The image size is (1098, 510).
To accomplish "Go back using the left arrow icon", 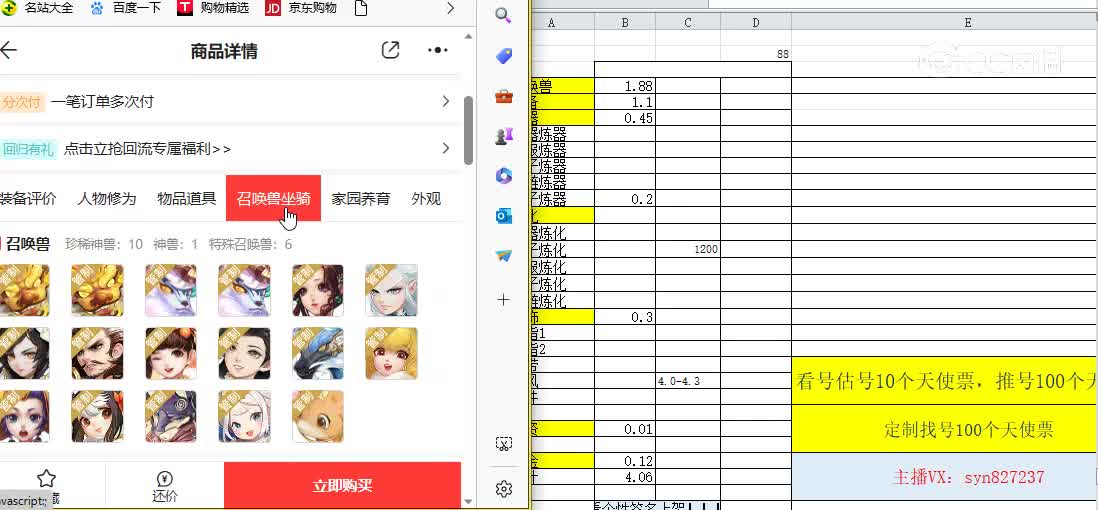I will tap(8, 50).
